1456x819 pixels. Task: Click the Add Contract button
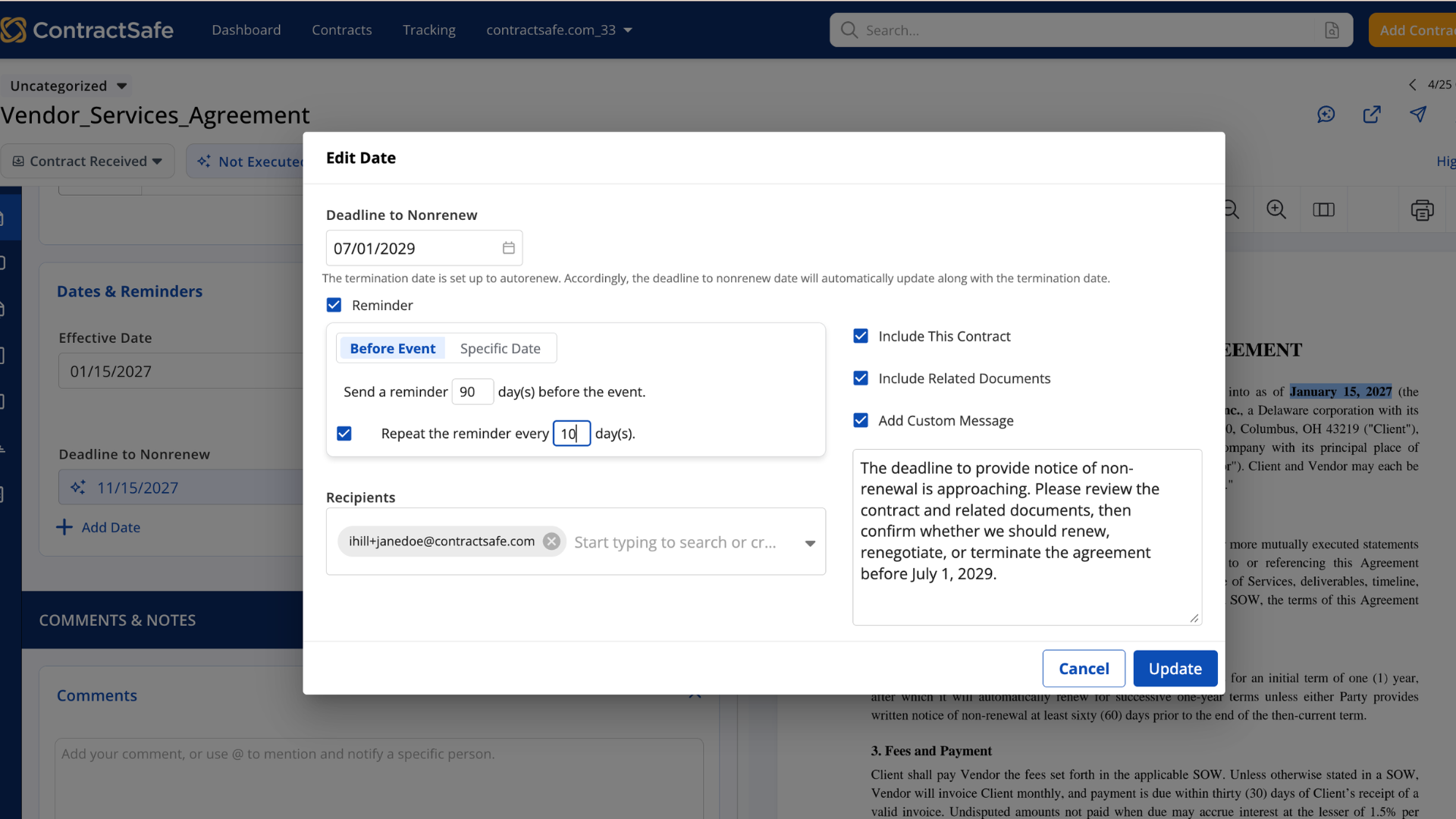tap(1412, 30)
